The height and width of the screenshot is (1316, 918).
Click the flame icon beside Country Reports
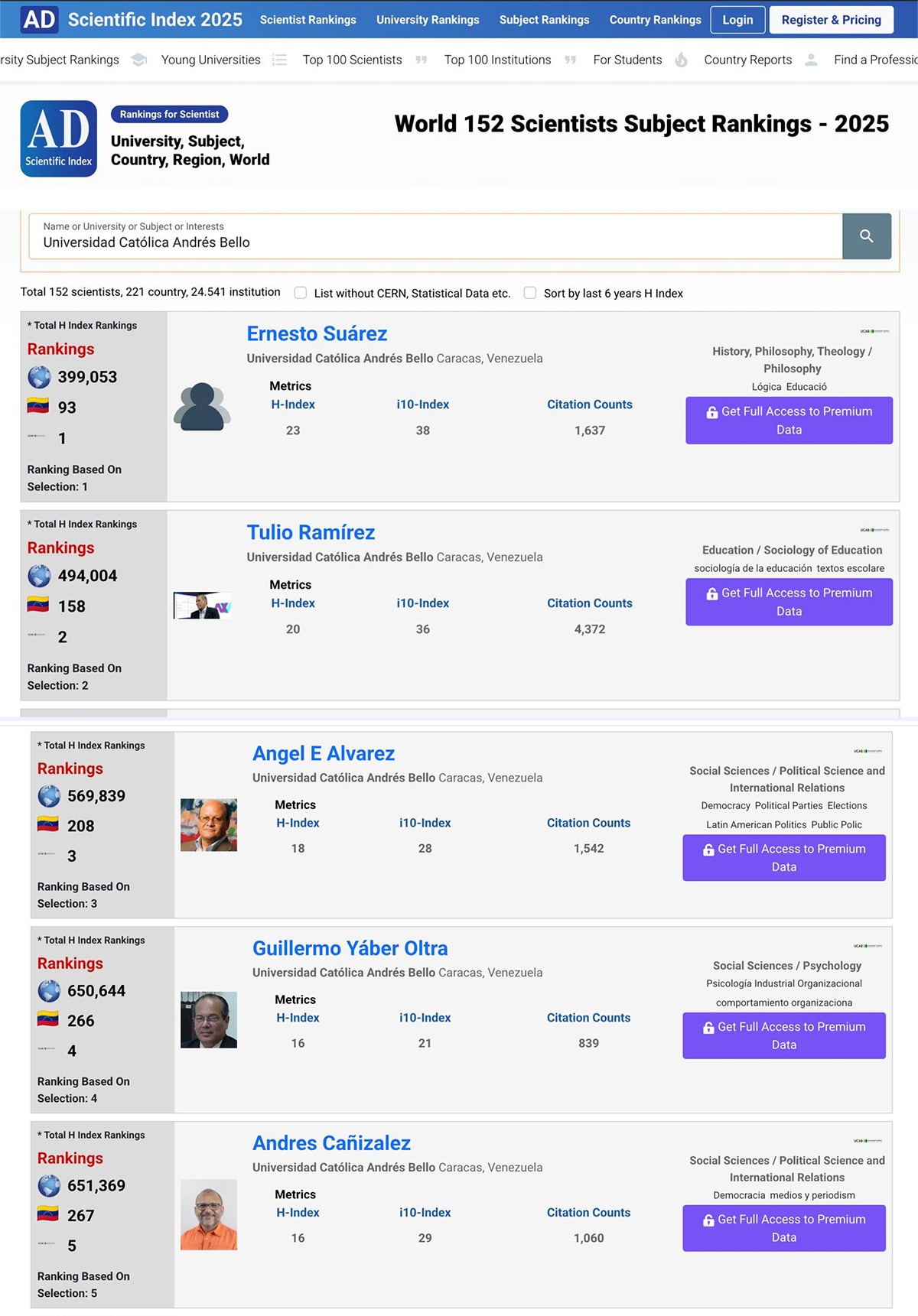pyautogui.click(x=682, y=60)
